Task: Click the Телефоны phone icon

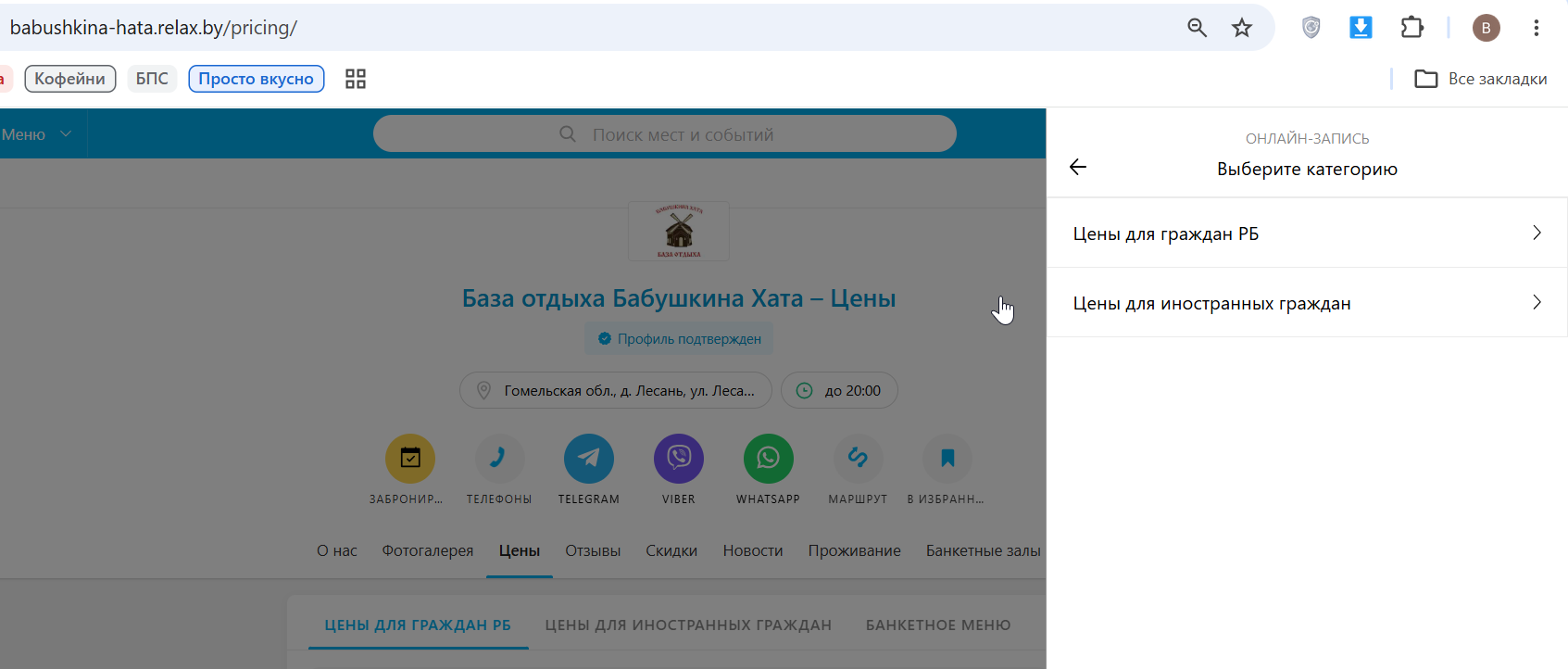Action: pos(499,458)
